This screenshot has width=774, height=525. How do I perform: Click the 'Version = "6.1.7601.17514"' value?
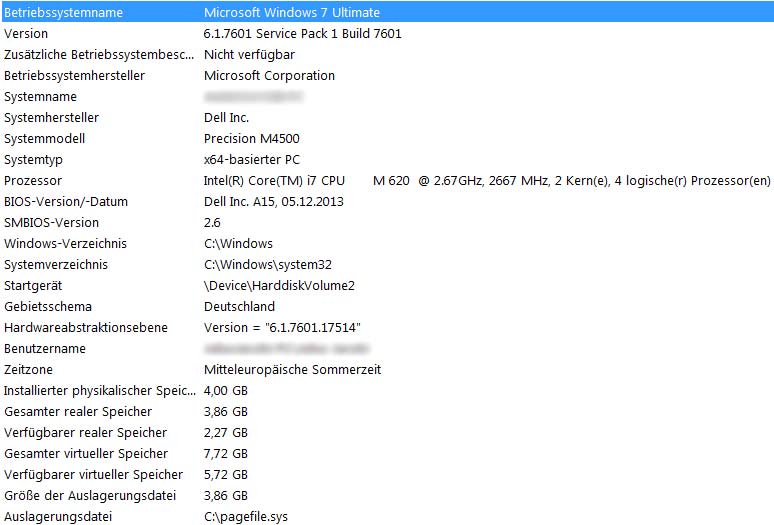282,328
